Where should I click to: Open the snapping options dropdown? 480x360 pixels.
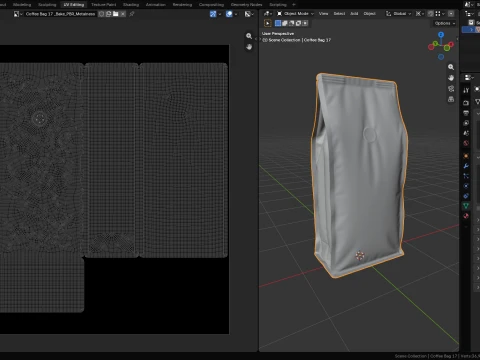[439, 14]
